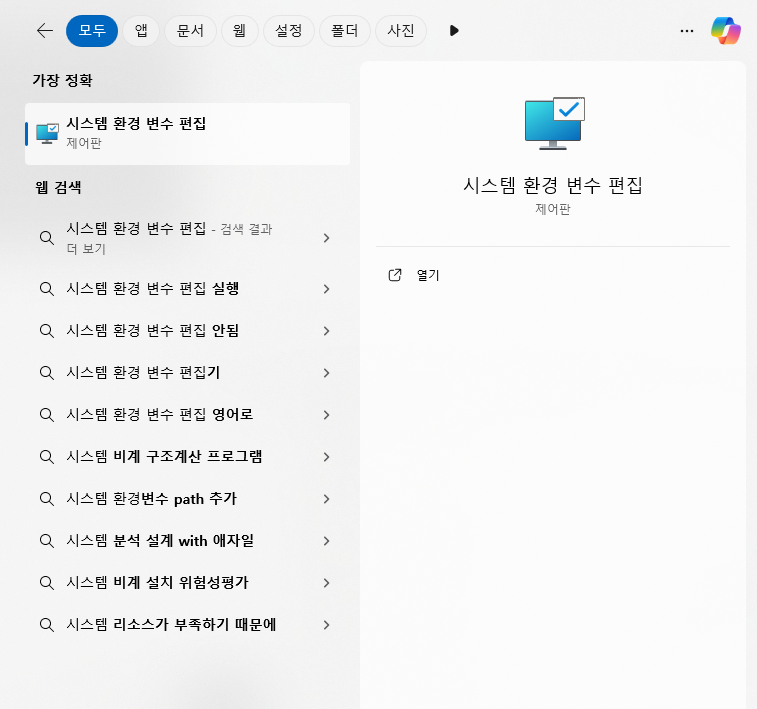Click search icon beside 시스템 환경변수 path 추가

tap(47, 499)
